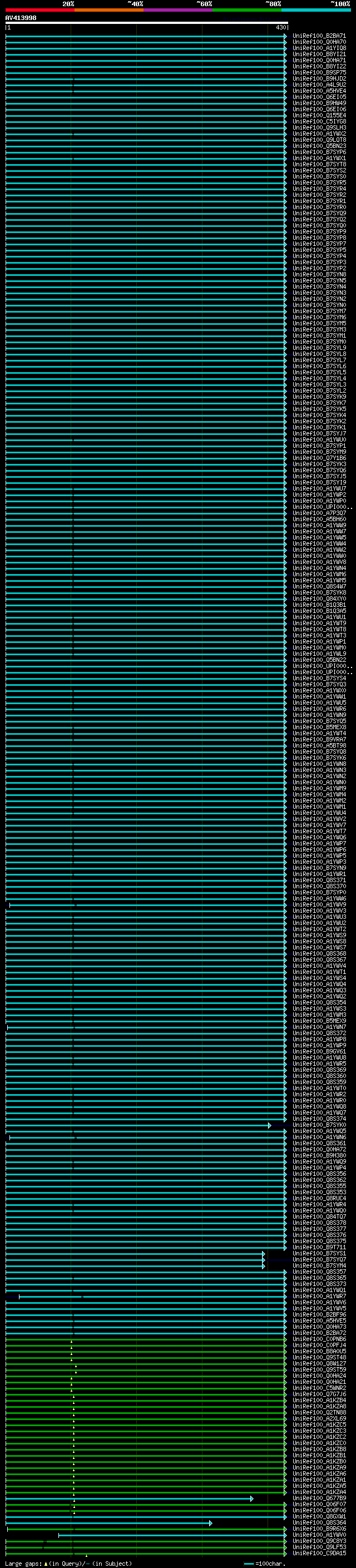Viewport: 356px width, 1568px height.
Task: Open the UniRef100_B8YI21 entry
Action: tap(319, 54)
